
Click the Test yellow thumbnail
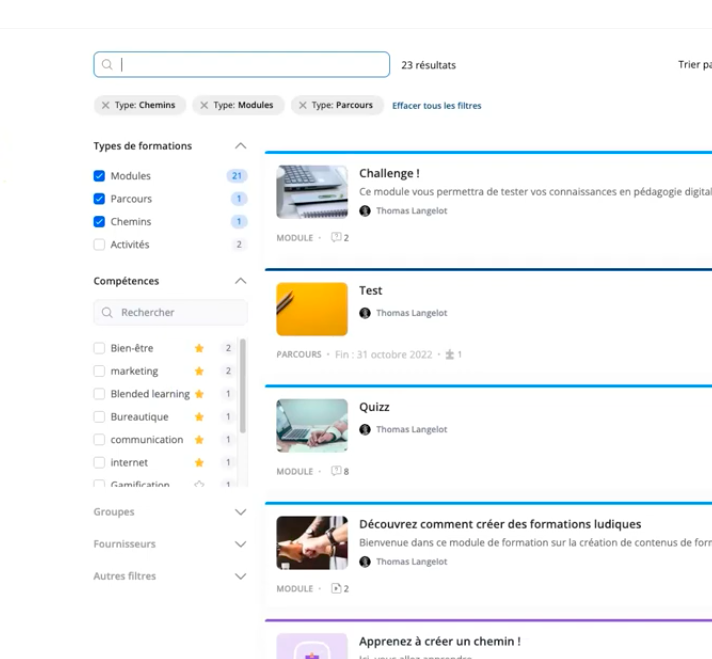coord(312,309)
